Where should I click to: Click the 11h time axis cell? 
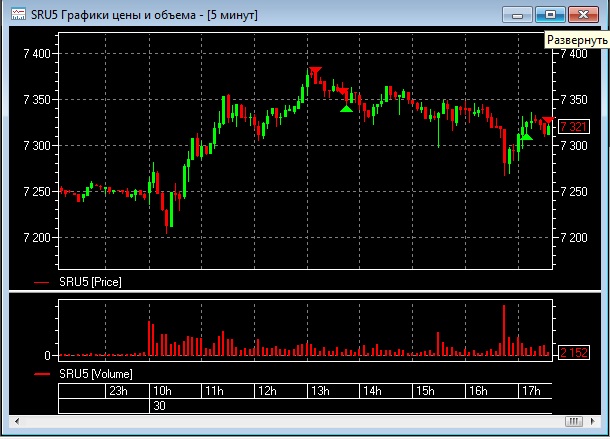coord(228,391)
